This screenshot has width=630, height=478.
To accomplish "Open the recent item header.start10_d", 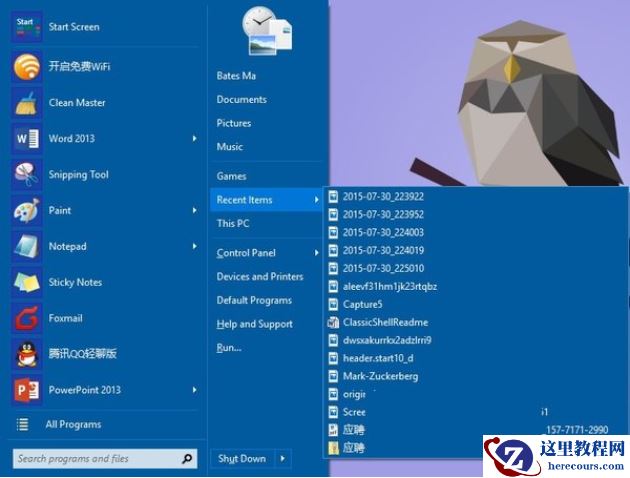I will pyautogui.click(x=378, y=358).
